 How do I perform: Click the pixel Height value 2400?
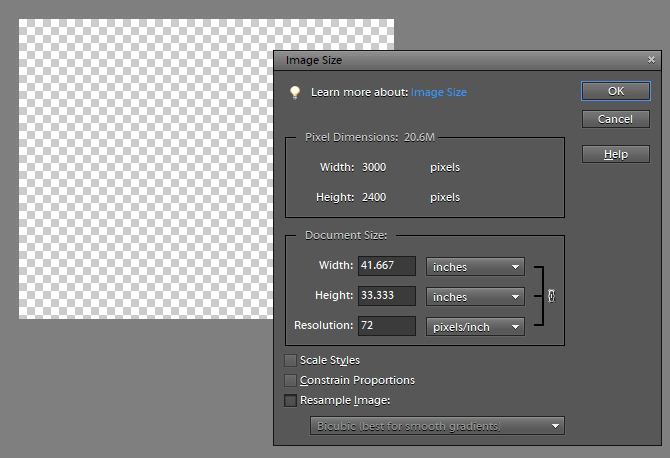coord(374,197)
